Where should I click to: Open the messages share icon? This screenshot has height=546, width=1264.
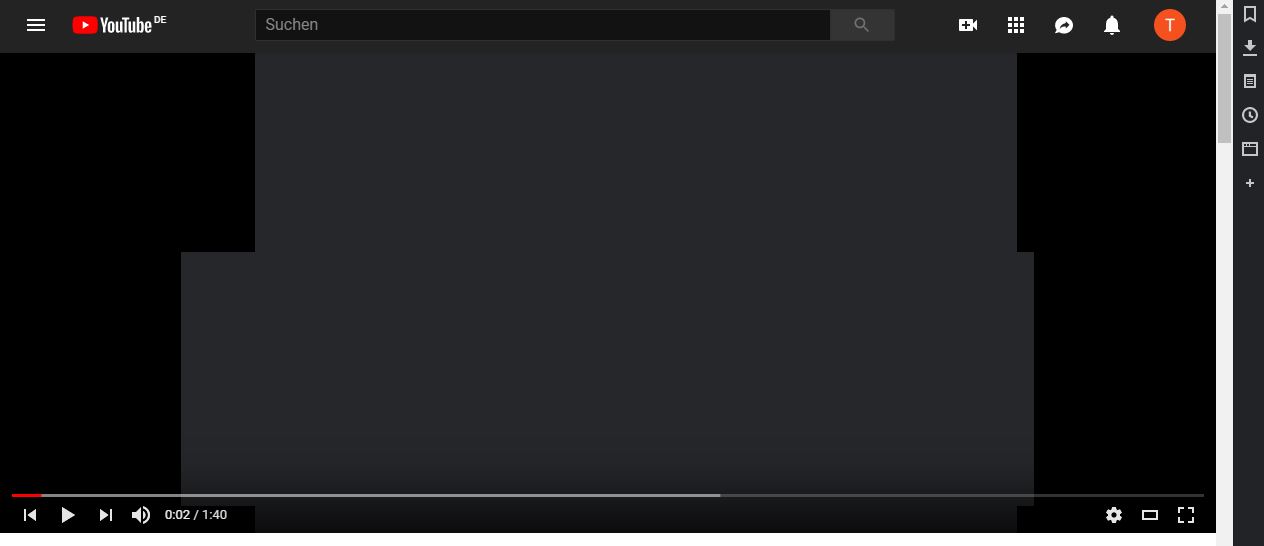[1064, 25]
